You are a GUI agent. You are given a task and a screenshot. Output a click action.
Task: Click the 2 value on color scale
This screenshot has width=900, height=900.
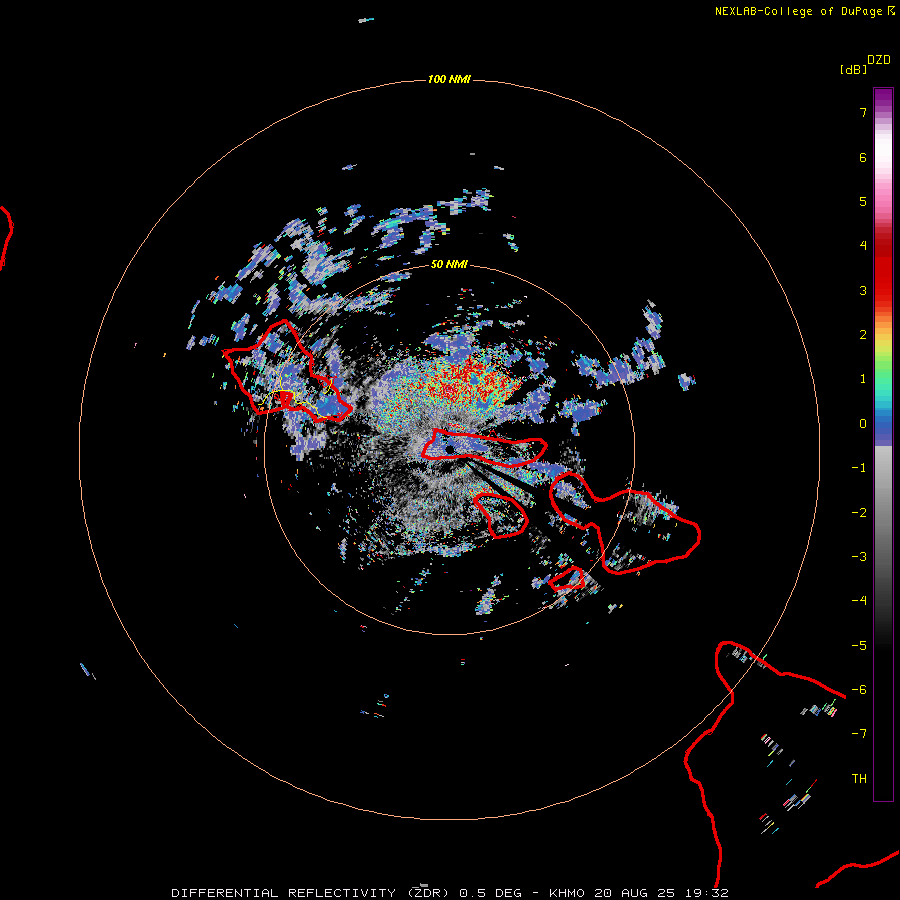click(x=863, y=335)
